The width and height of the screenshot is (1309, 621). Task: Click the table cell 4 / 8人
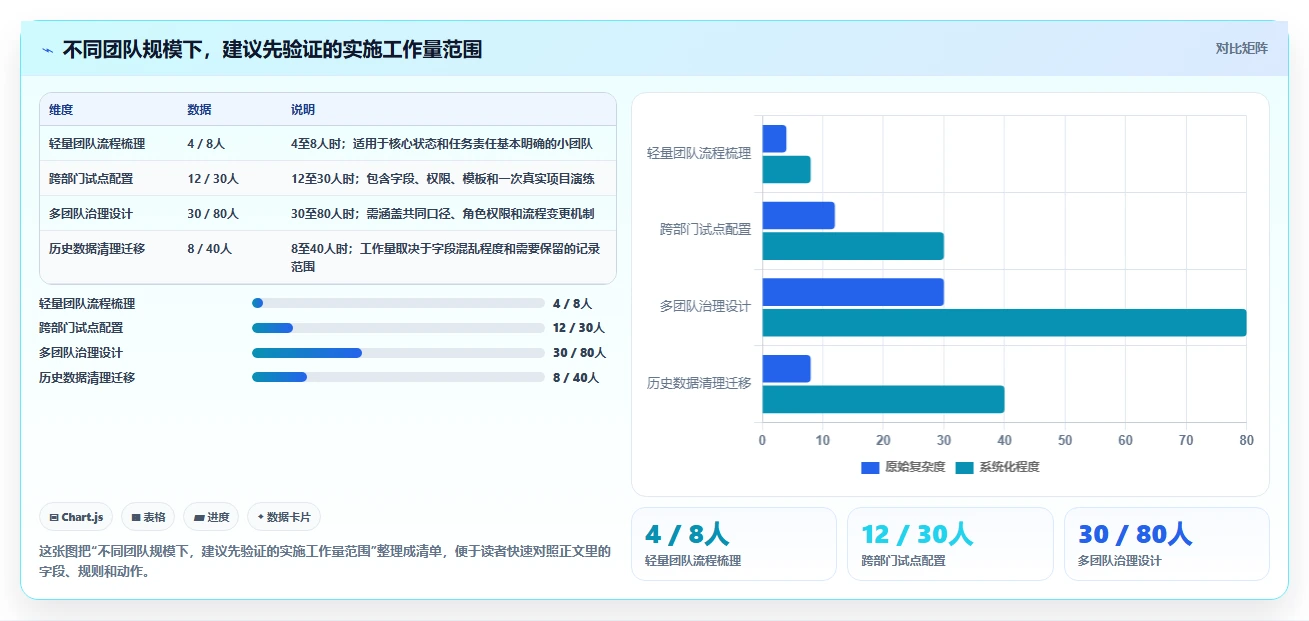[x=206, y=144]
